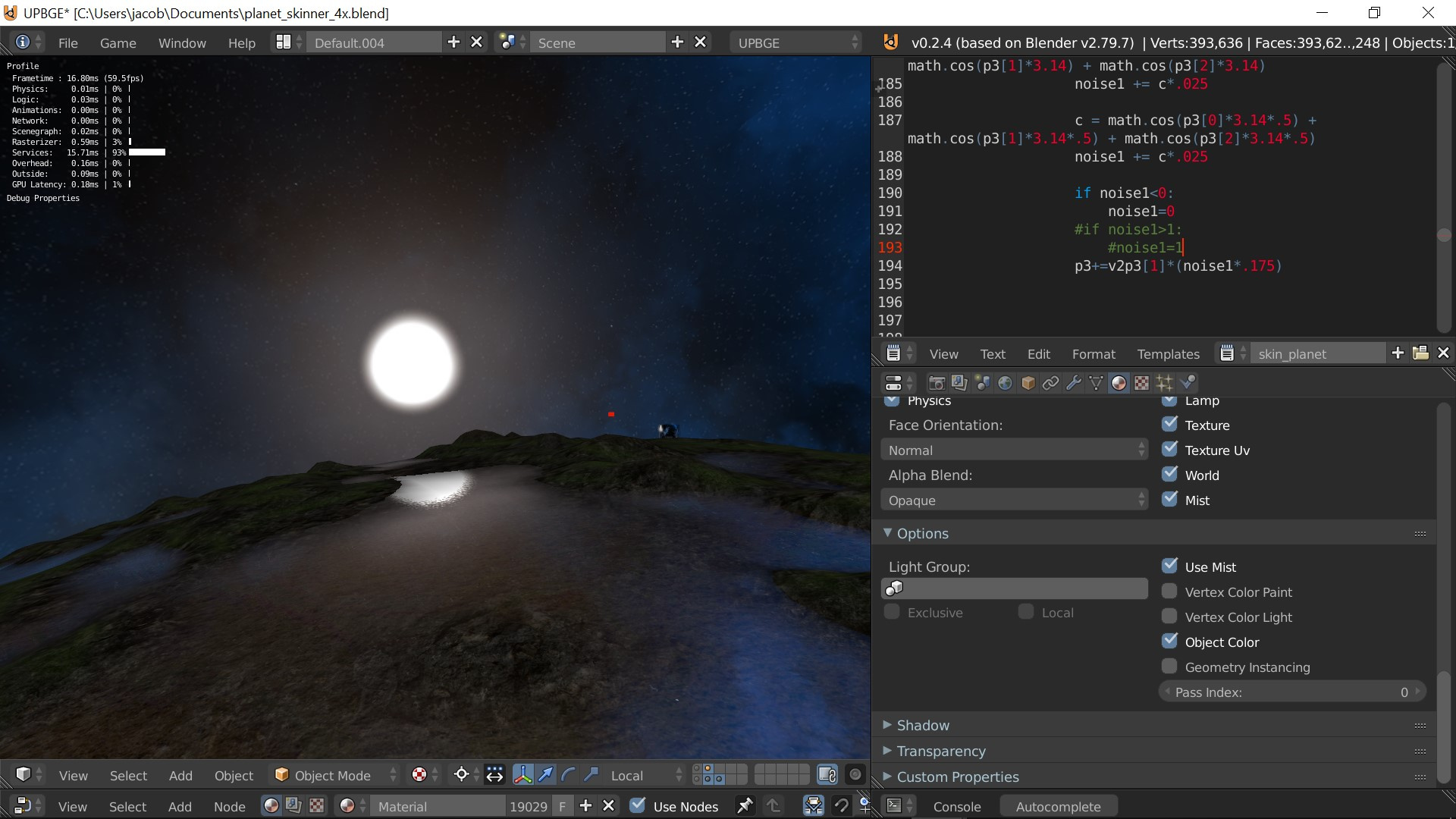Open the Face Orientation Normal dropdown

click(1014, 450)
